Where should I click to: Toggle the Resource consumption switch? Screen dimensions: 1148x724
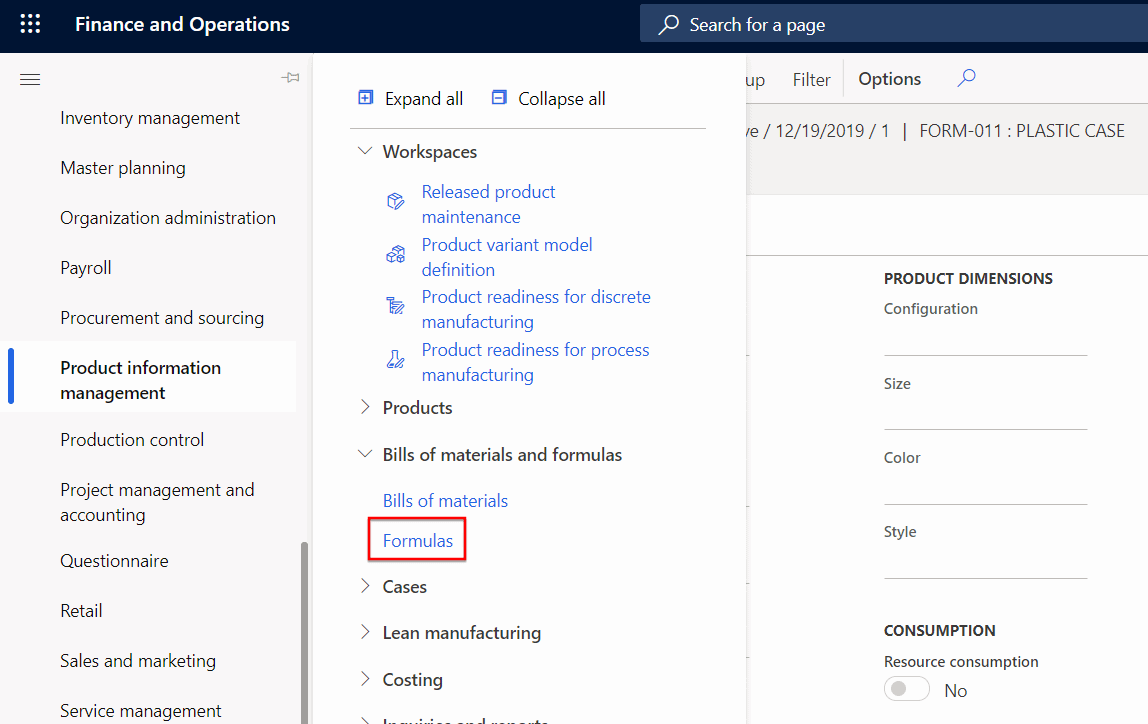pos(906,689)
